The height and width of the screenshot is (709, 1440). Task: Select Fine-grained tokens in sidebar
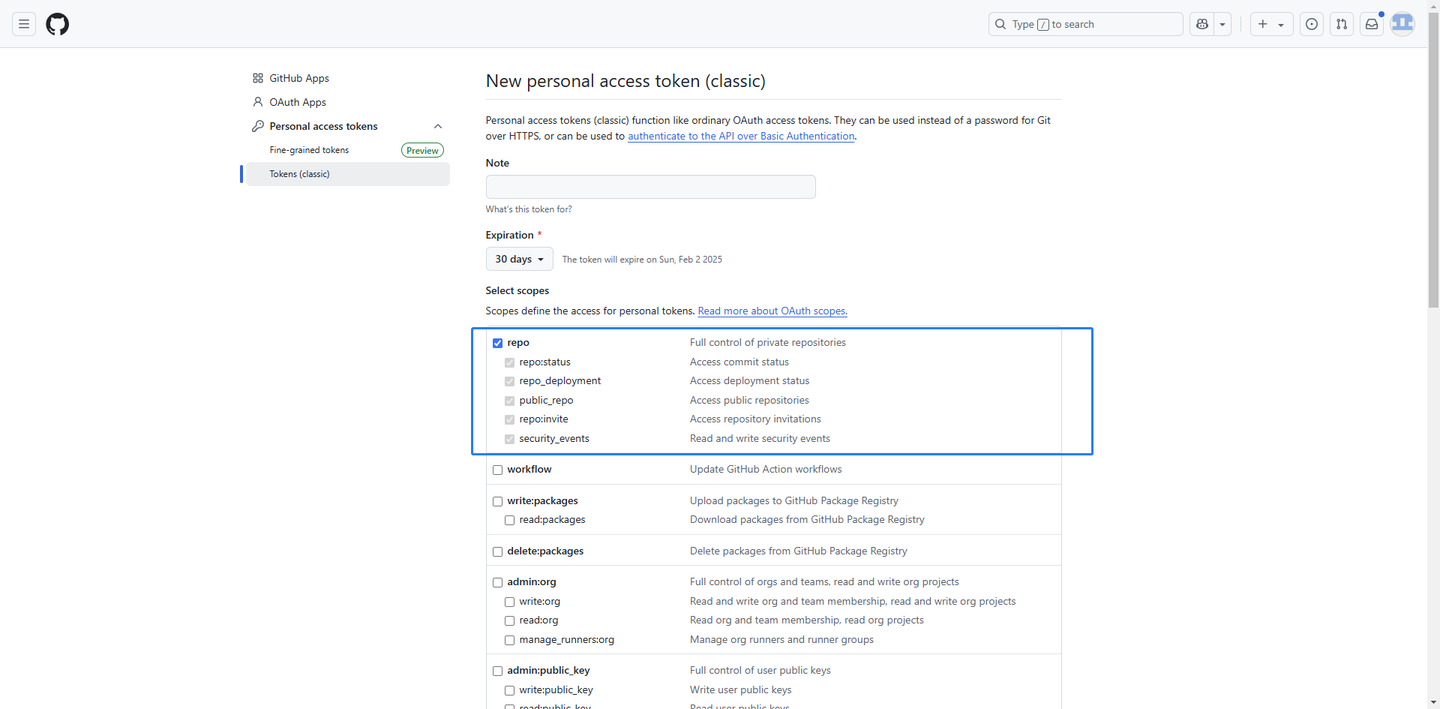309,150
